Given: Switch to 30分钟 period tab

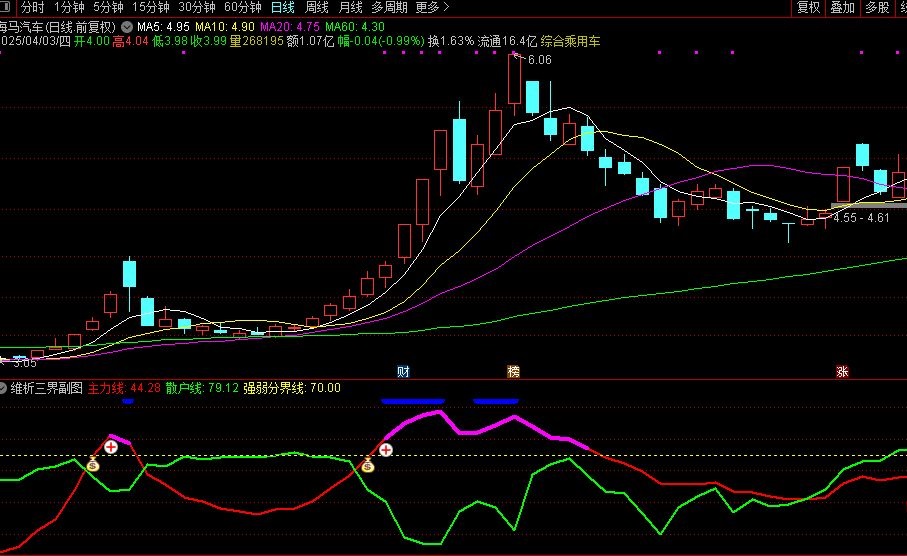Looking at the screenshot, I should pos(197,8).
